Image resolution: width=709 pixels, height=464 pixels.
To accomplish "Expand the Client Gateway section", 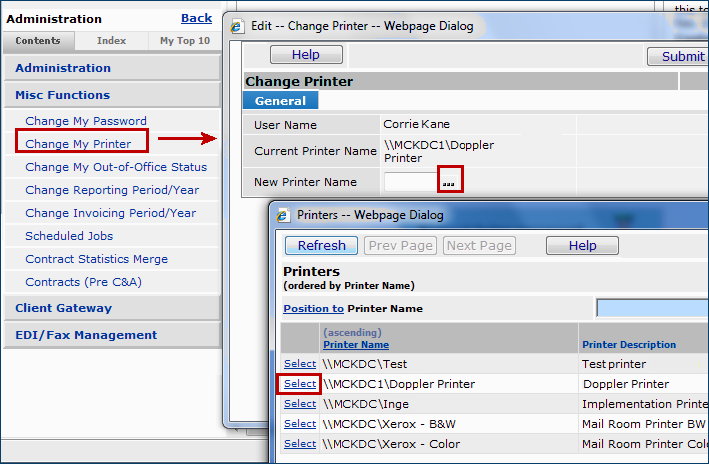I will click(x=64, y=308).
